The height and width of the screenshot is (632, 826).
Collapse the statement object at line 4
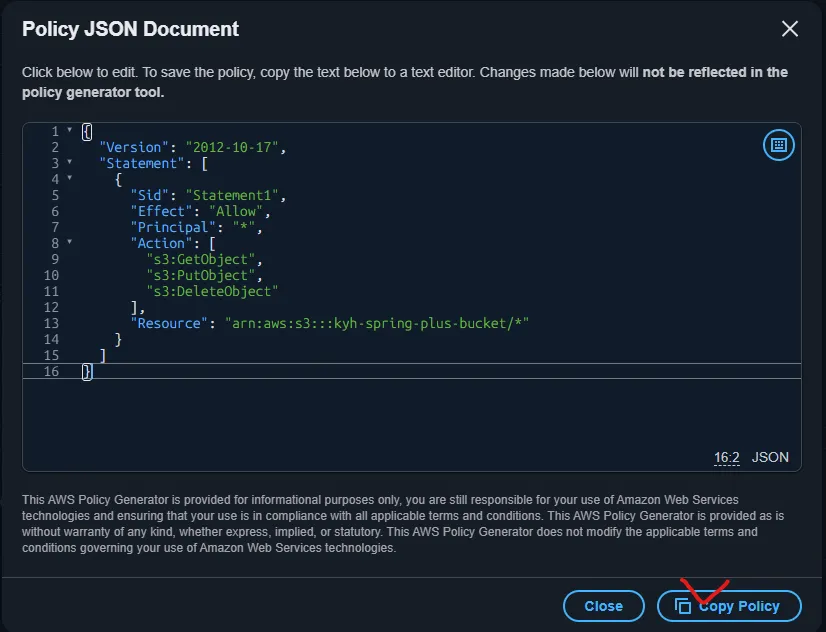[69, 179]
